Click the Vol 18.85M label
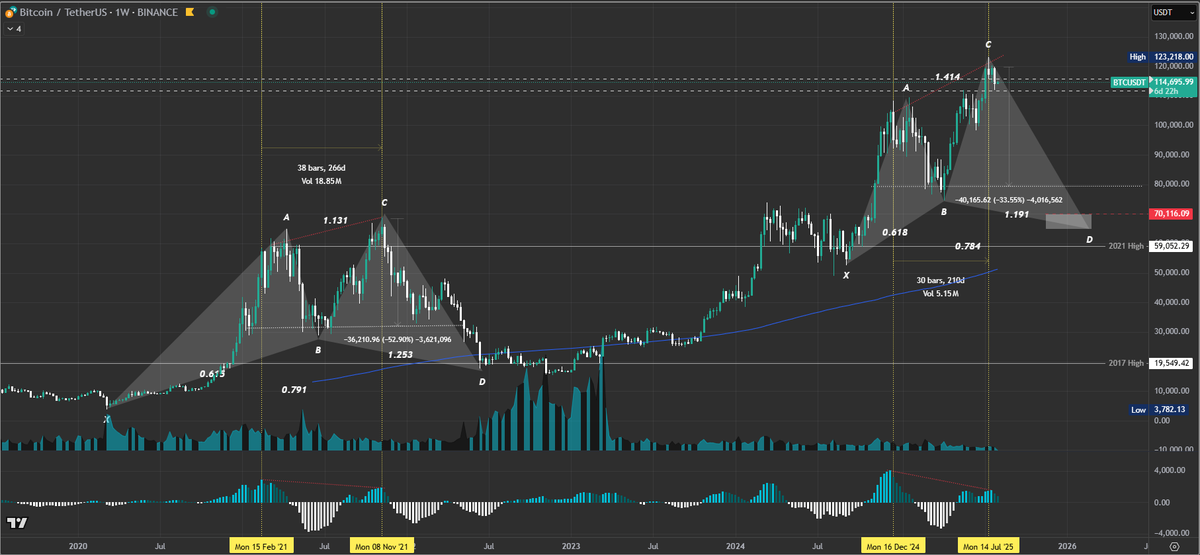 pyautogui.click(x=322, y=180)
